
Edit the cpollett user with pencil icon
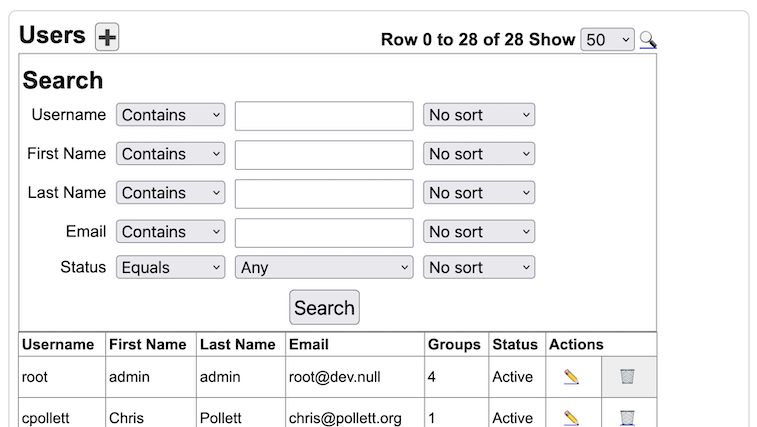click(572, 417)
